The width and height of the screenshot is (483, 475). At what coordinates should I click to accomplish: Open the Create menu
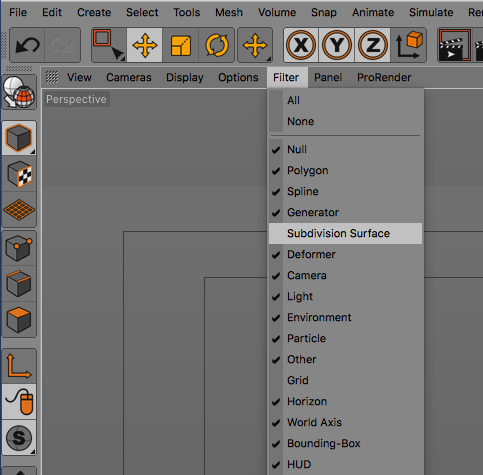pyautogui.click(x=94, y=12)
